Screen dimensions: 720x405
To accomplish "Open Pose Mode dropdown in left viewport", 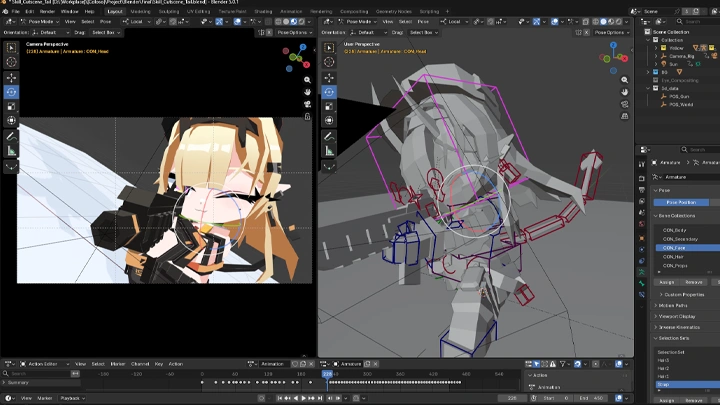I will click(x=39, y=22).
